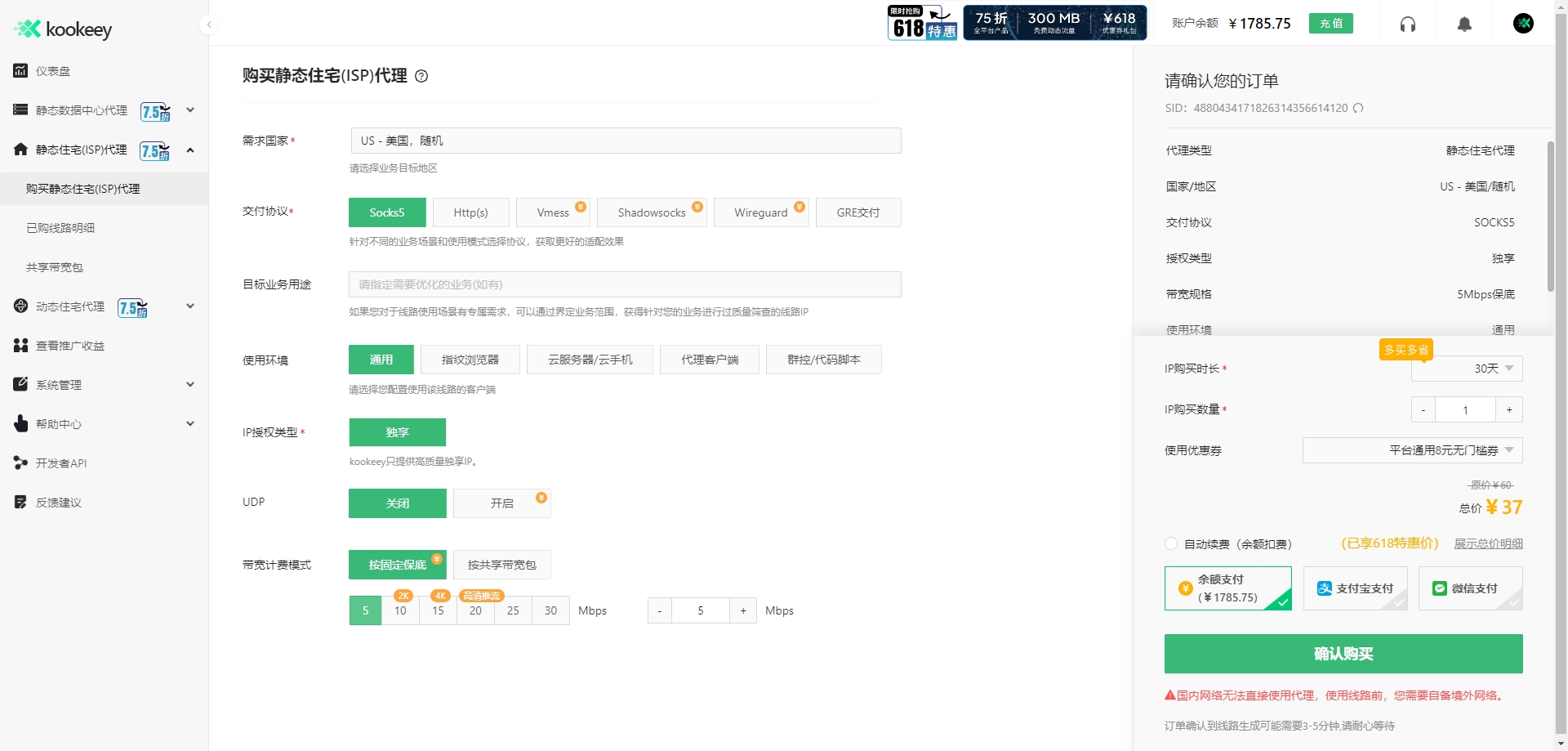Increase Mbps with the plus stepper
1568x751 pixels.
click(742, 610)
